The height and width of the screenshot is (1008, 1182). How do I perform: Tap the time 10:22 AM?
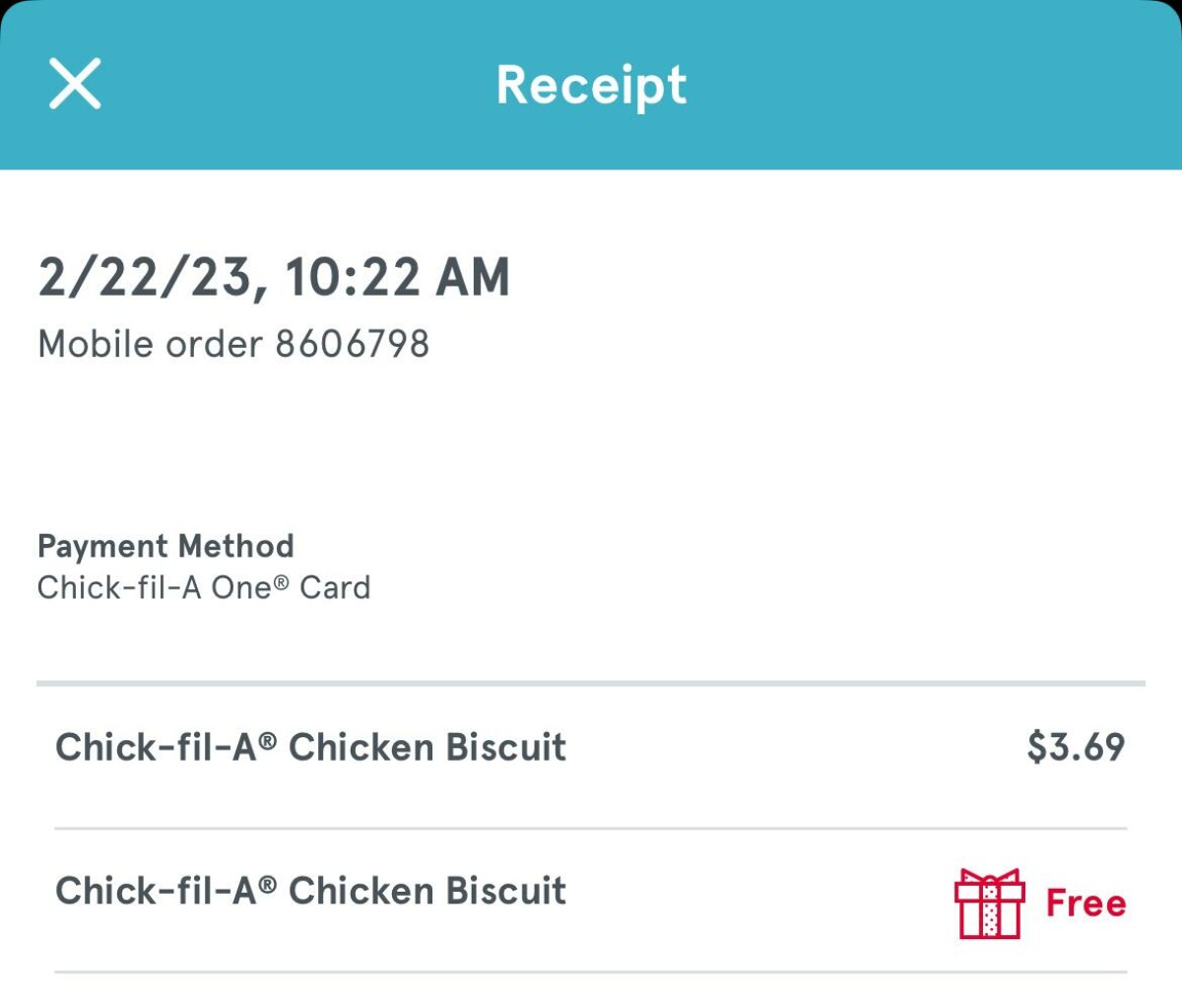[x=397, y=277]
